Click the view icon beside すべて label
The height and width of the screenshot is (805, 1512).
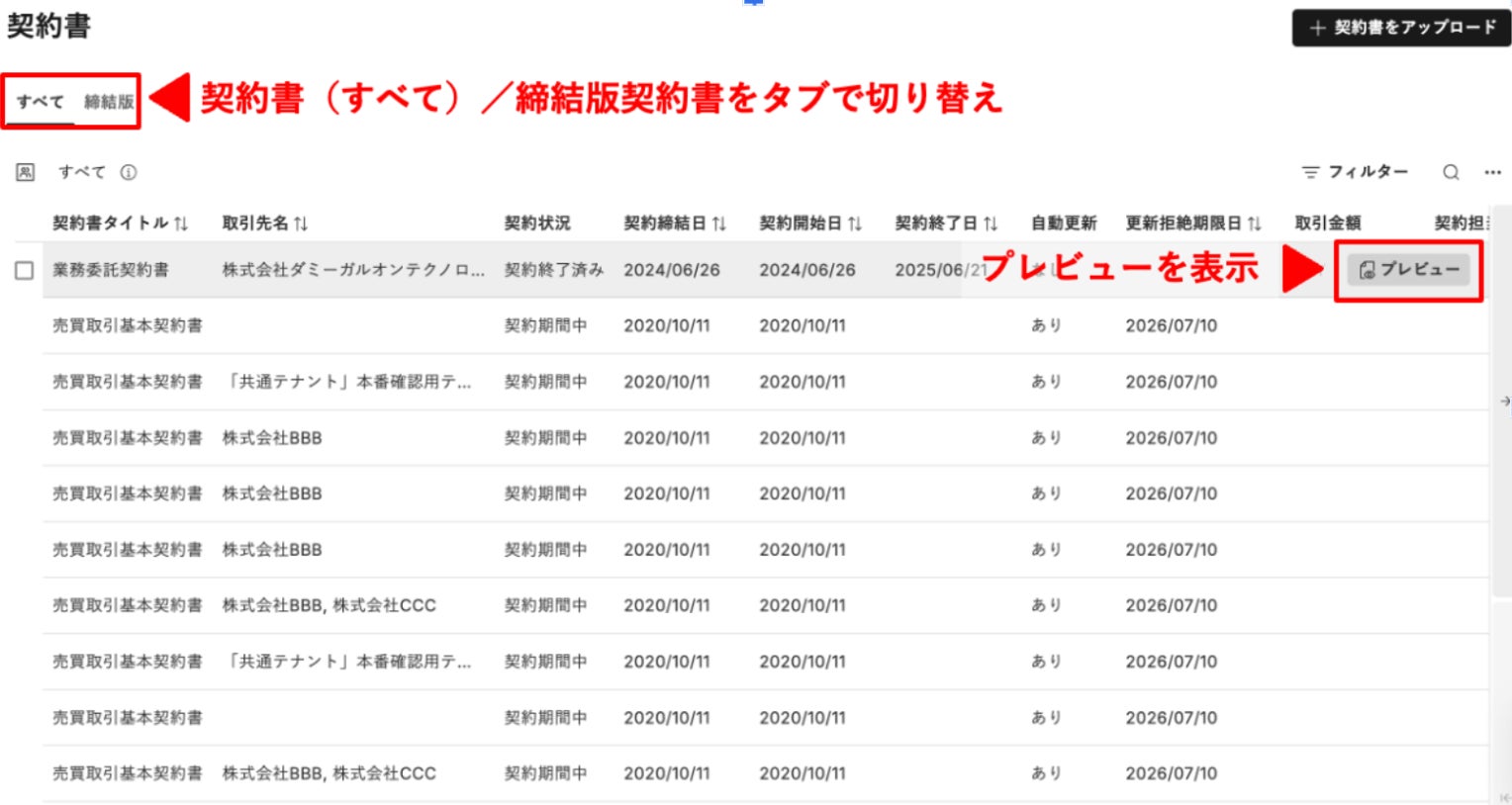tap(26, 172)
